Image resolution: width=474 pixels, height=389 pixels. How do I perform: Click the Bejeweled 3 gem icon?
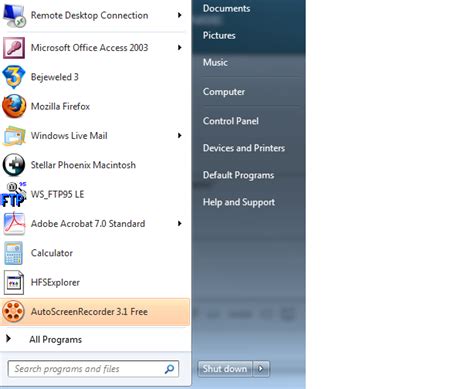click(x=14, y=77)
